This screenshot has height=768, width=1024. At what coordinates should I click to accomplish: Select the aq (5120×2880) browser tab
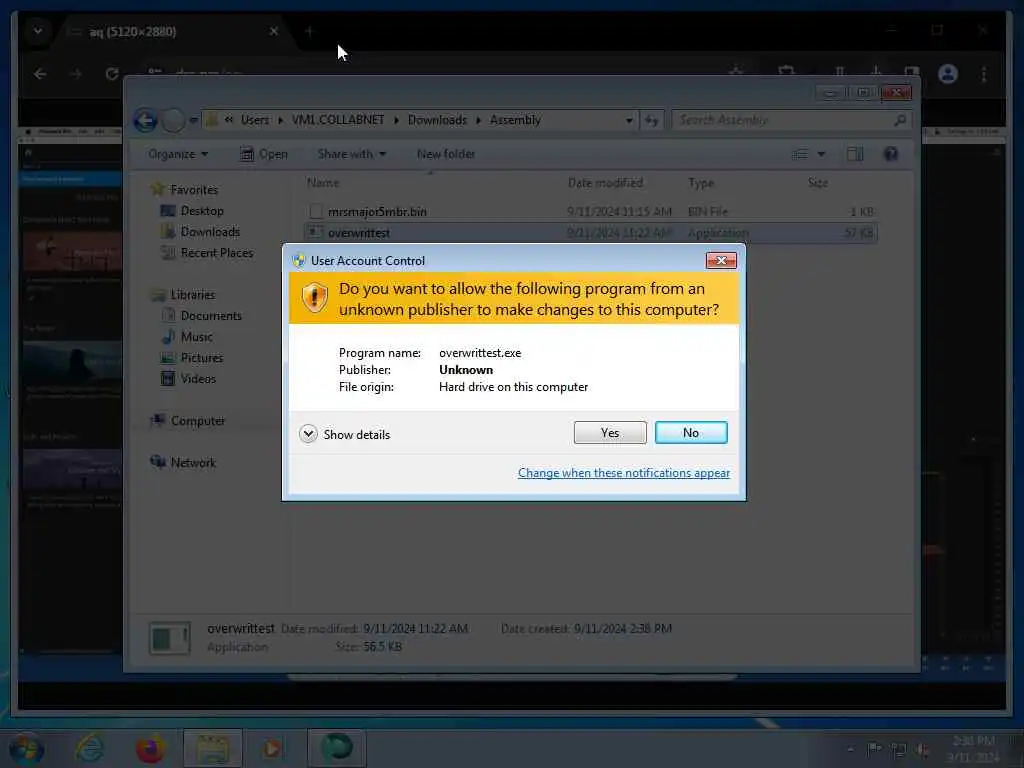pyautogui.click(x=175, y=31)
